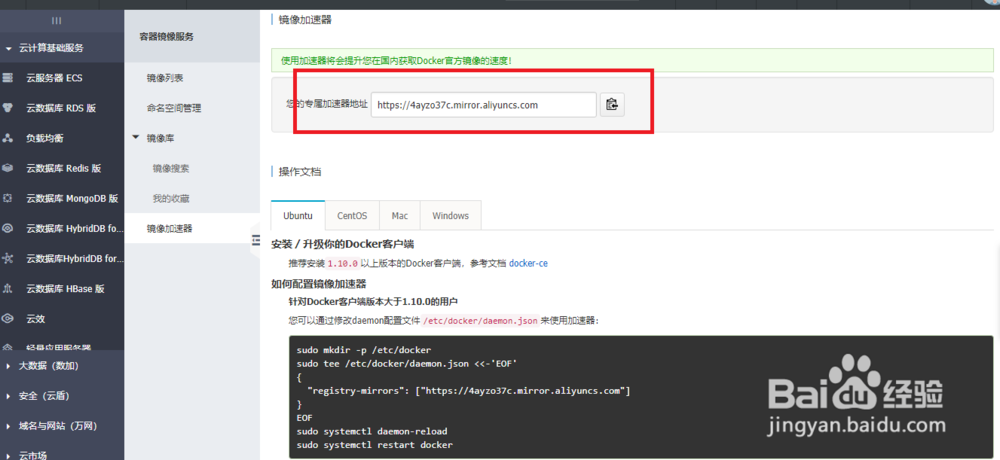Click the sidebar drag handle at top

coord(56,21)
